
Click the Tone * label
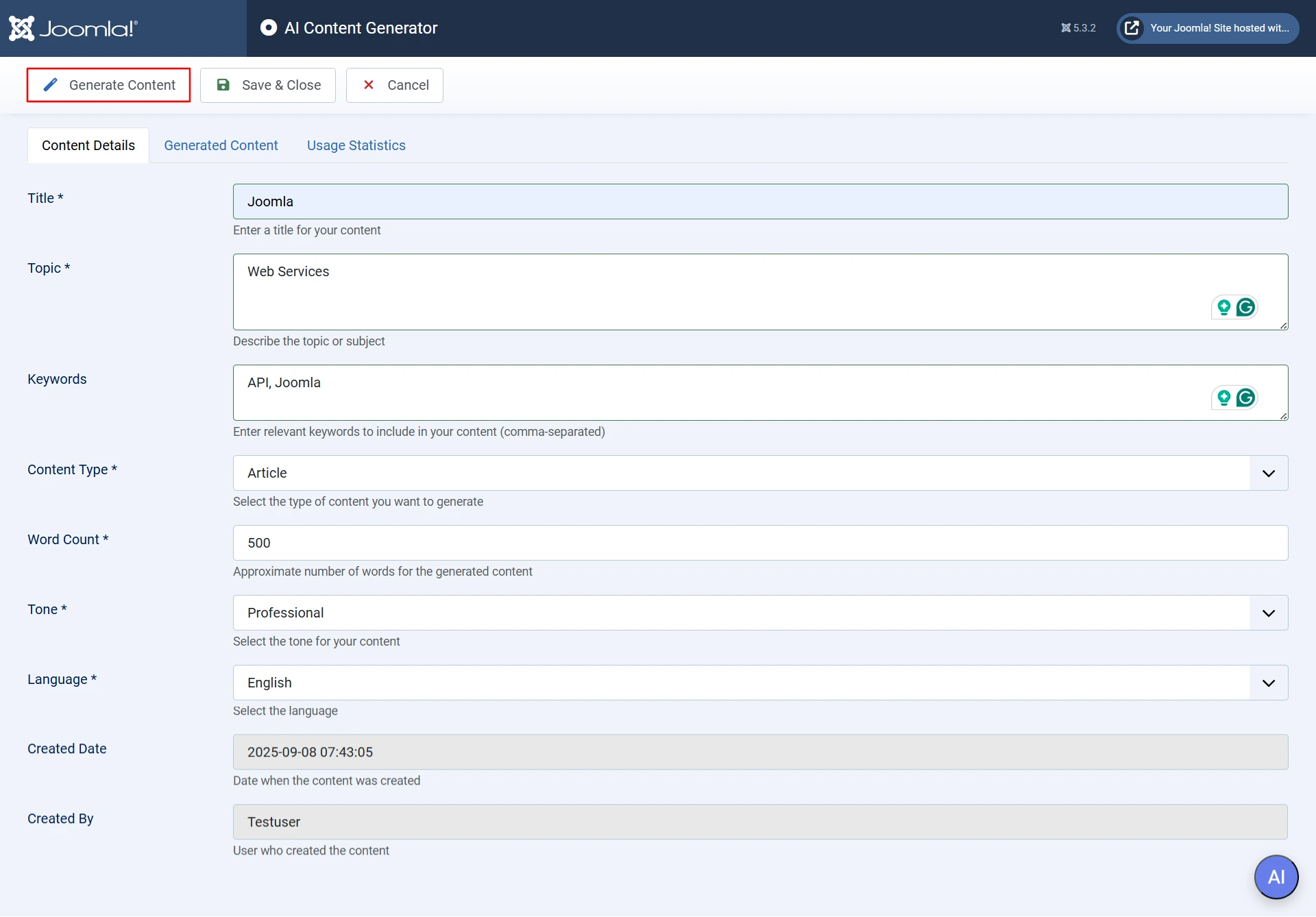click(x=47, y=609)
